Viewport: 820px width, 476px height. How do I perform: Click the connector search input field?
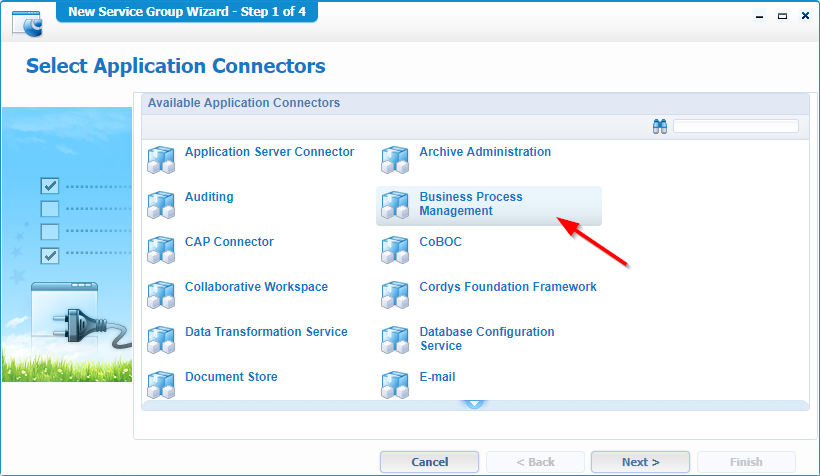tap(736, 126)
